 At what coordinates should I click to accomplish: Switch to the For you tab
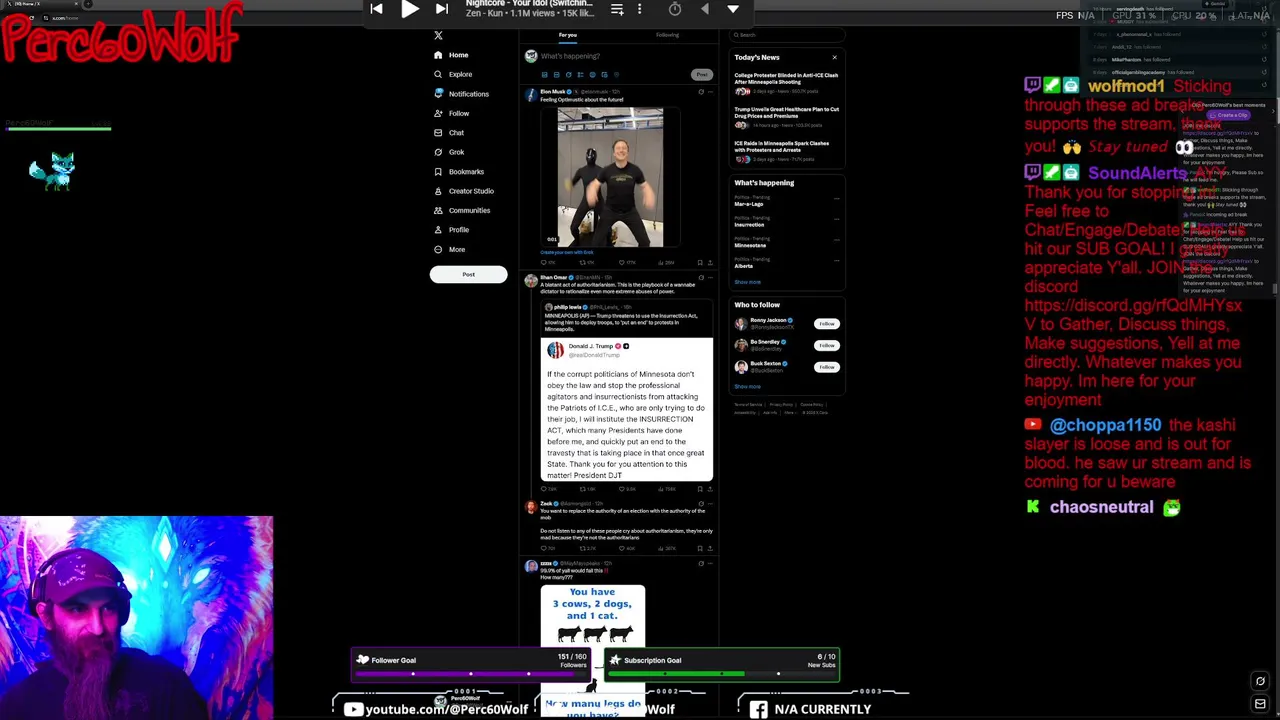pyautogui.click(x=568, y=35)
